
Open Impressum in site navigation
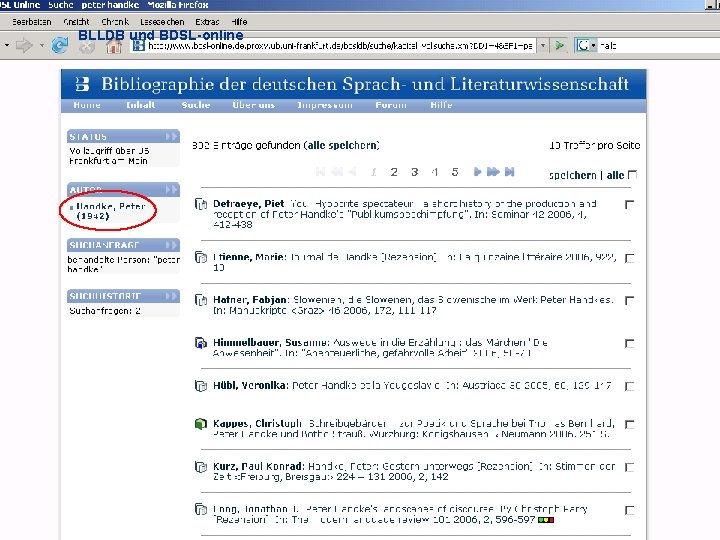click(x=325, y=105)
